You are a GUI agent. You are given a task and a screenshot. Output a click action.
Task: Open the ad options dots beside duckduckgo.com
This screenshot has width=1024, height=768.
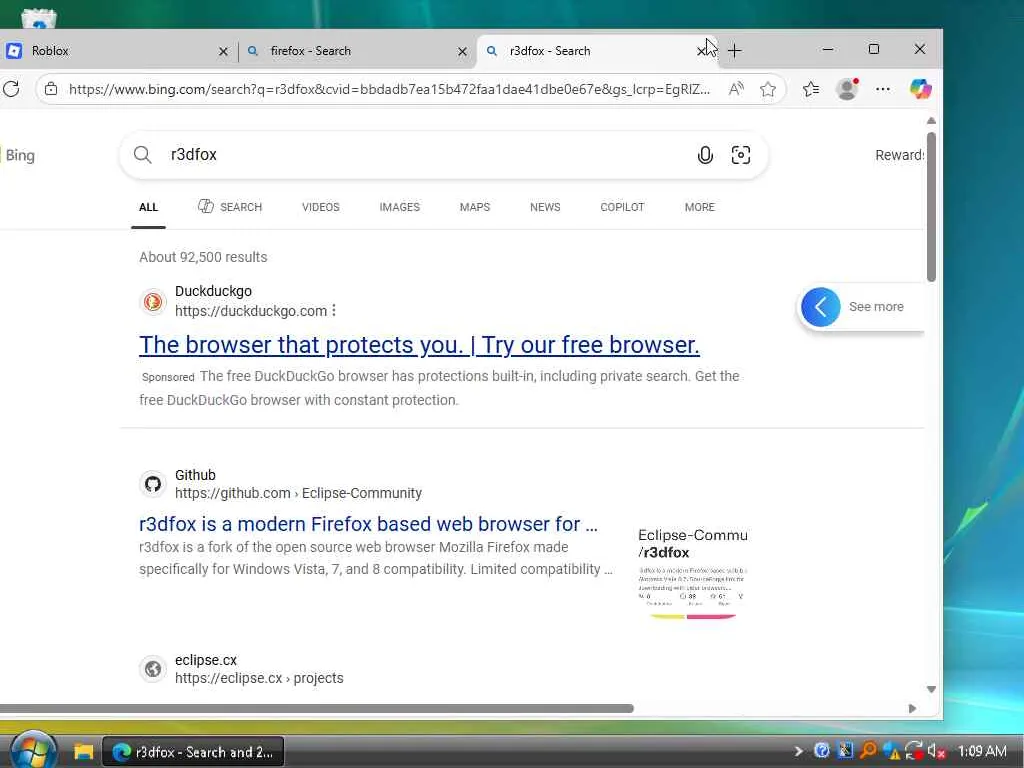[x=334, y=310]
